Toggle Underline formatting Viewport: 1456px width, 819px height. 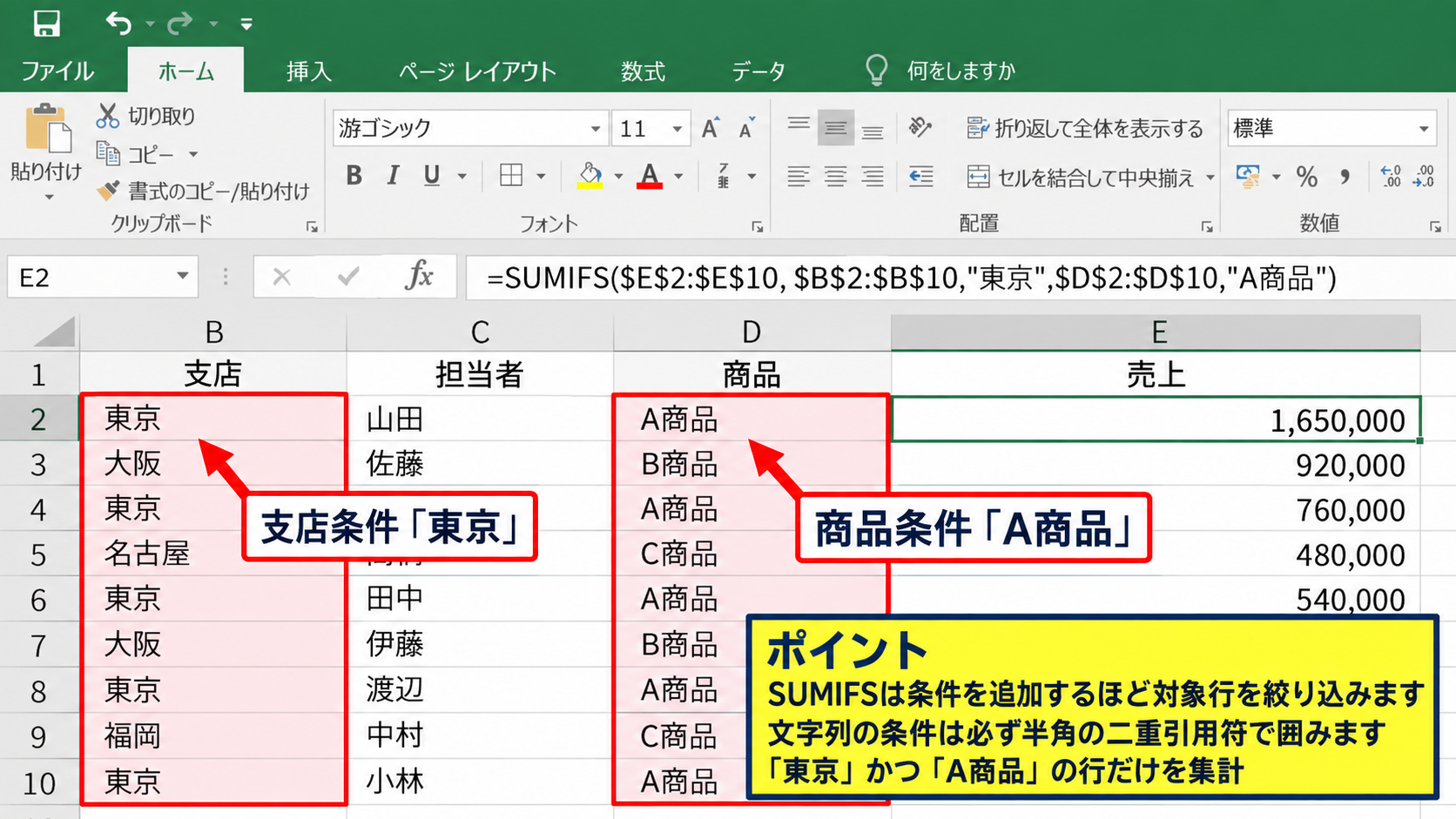point(432,176)
